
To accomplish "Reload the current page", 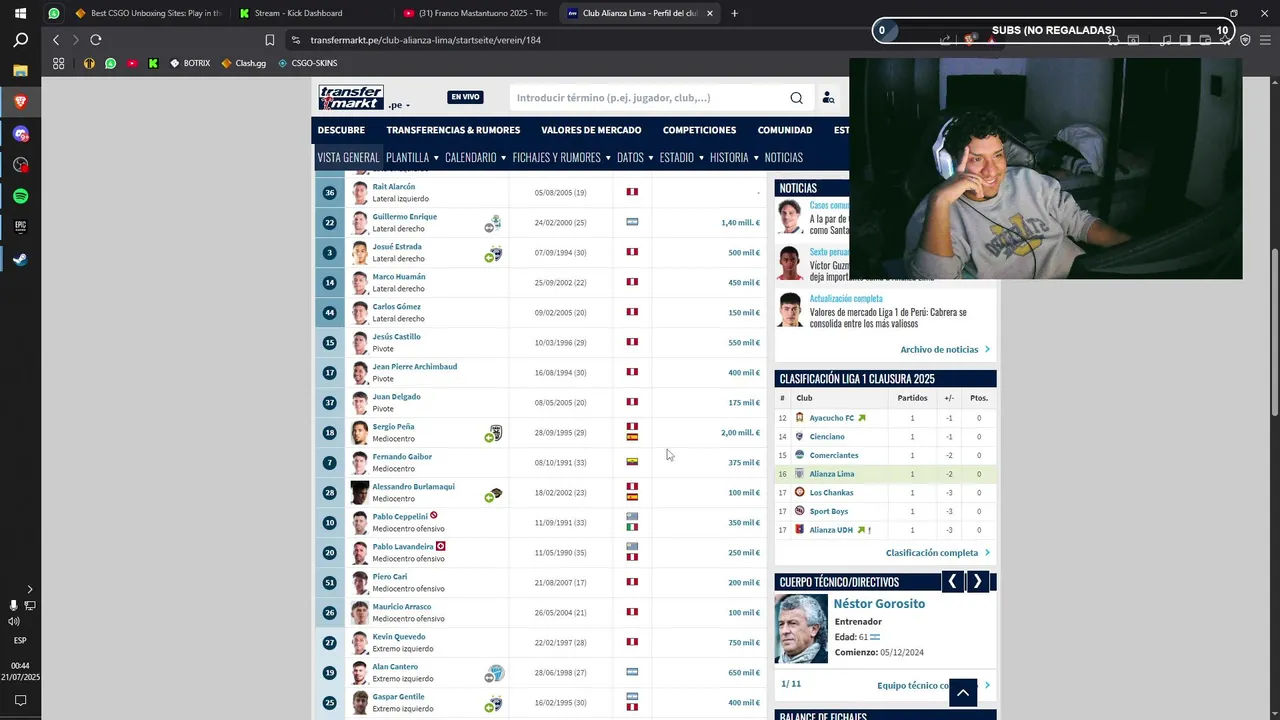I will click(96, 40).
